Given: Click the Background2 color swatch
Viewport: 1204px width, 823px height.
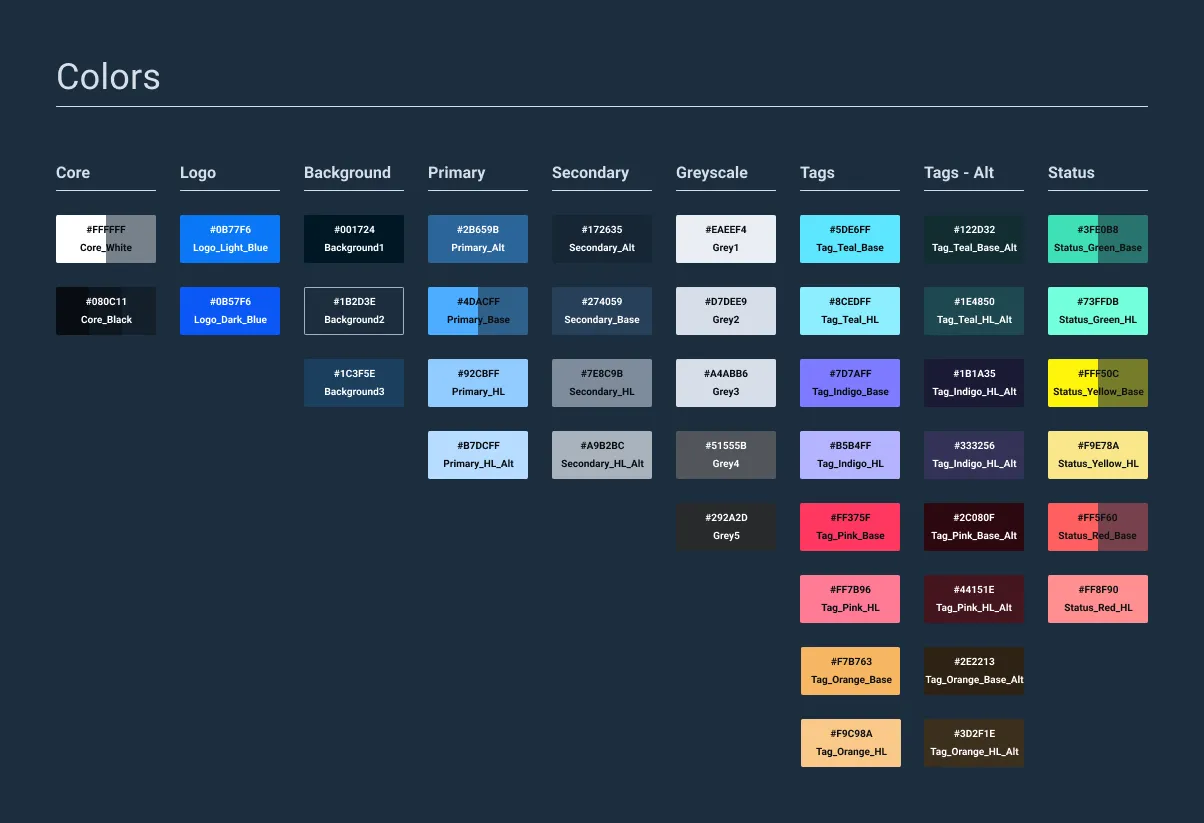Looking at the screenshot, I should click(354, 310).
